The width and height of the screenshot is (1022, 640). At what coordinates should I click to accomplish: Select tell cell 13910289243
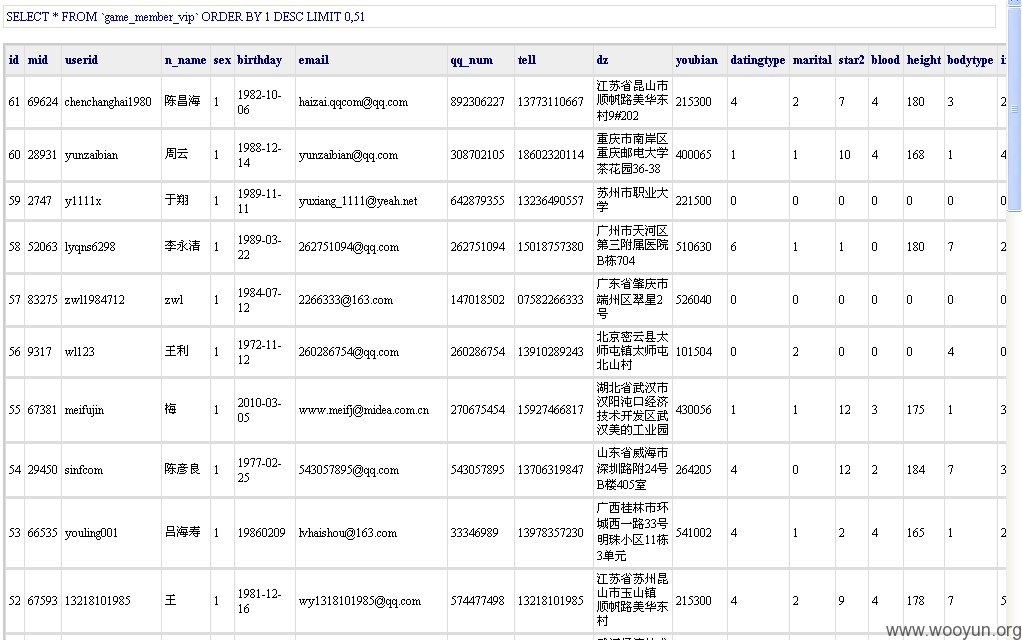(551, 352)
